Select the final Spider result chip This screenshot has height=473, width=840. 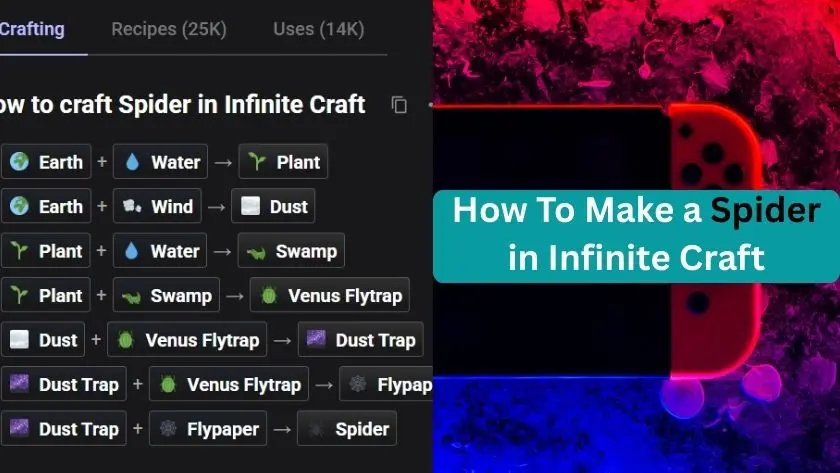pos(347,428)
